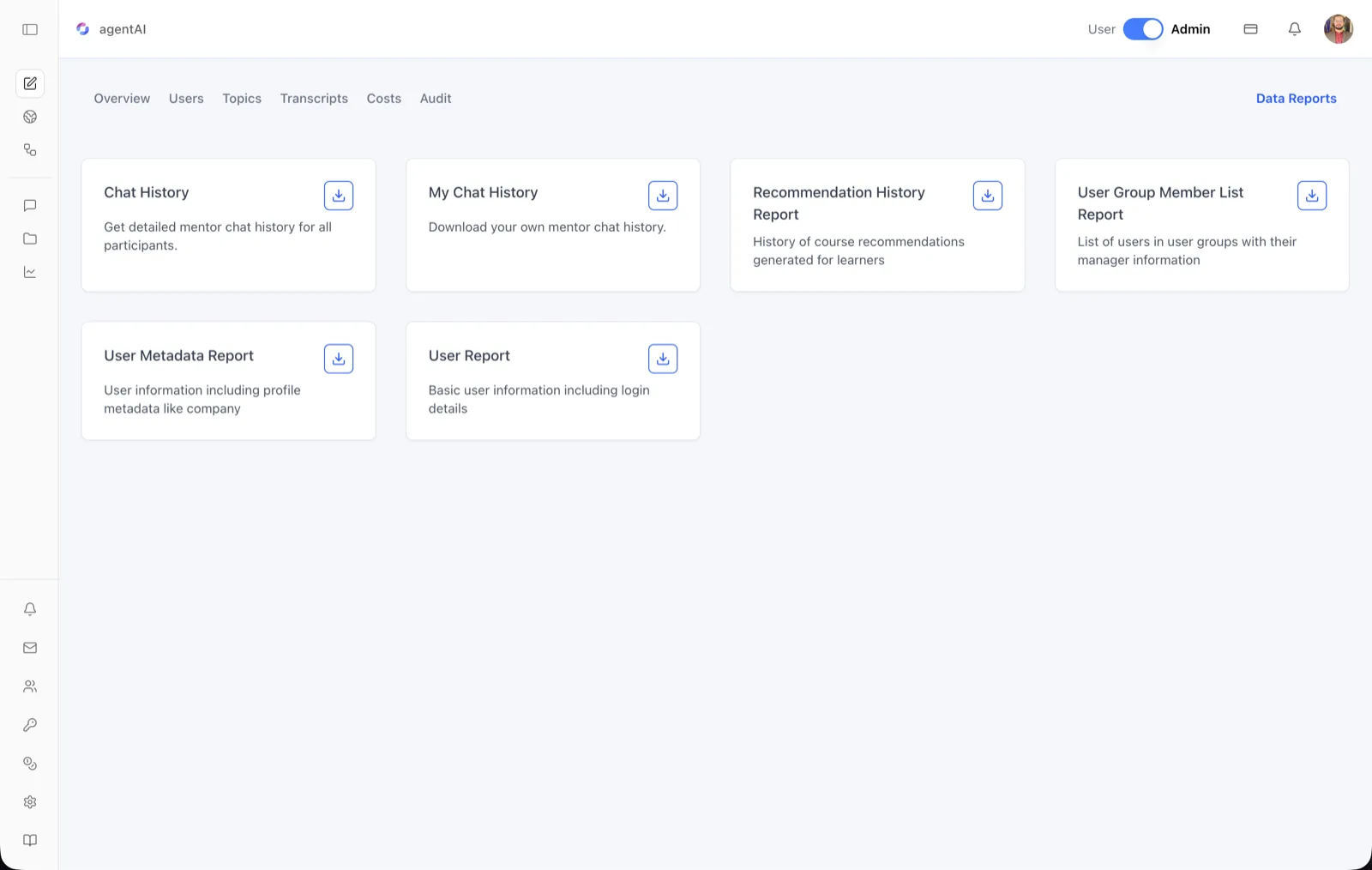Click 'List of users in user groups' description
Image resolution: width=1372 pixels, height=870 pixels.
1187,251
